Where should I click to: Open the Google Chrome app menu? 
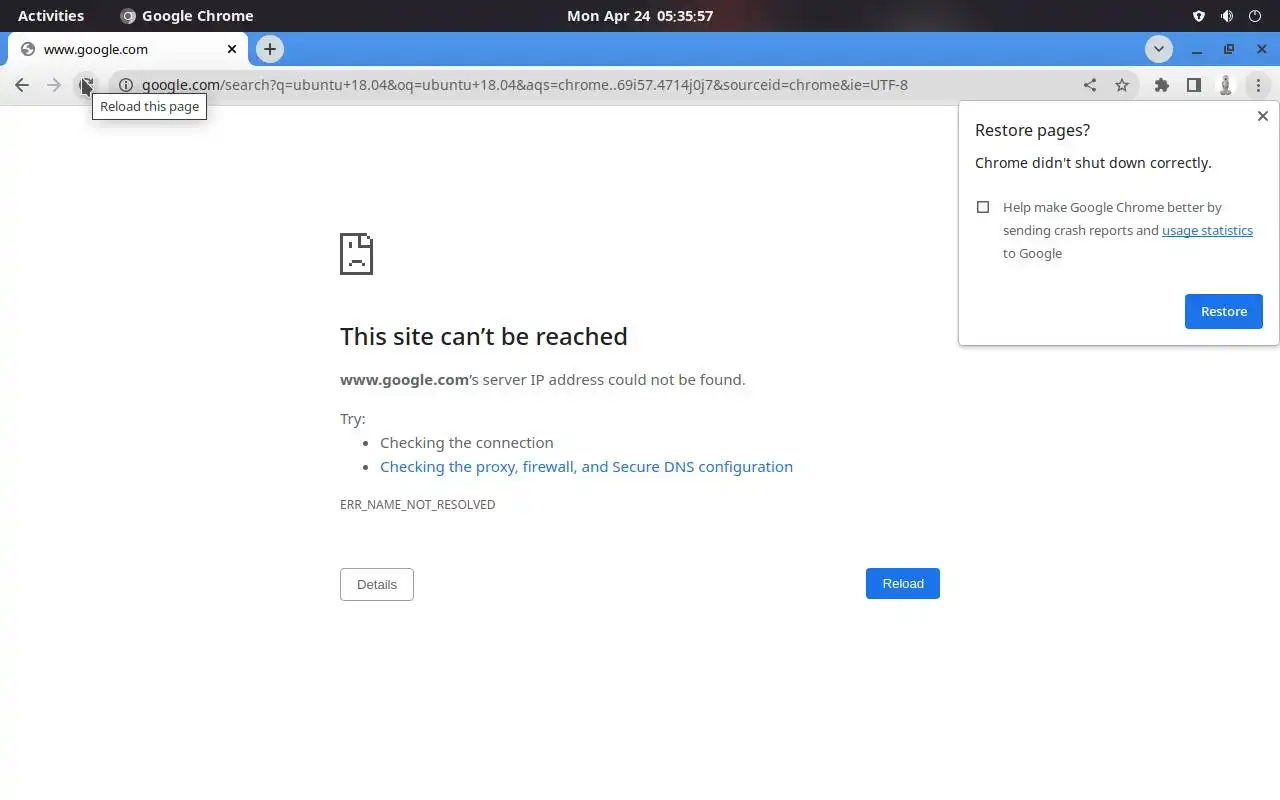tap(187, 16)
